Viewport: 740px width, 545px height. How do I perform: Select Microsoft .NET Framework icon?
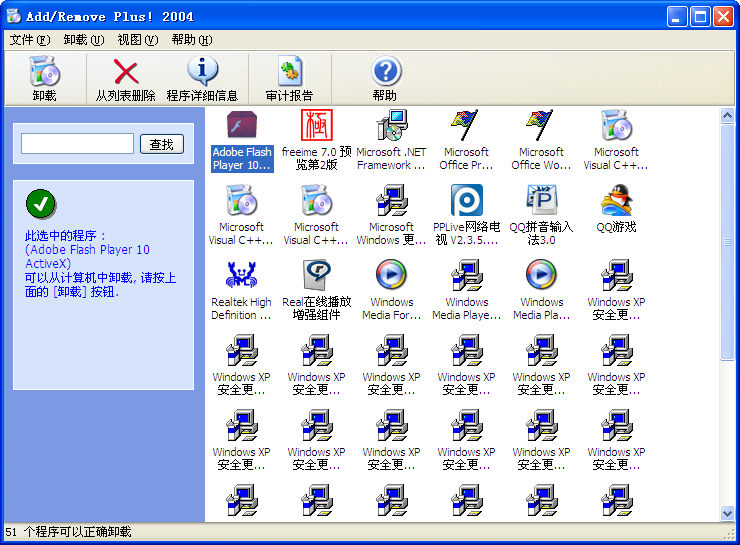point(391,128)
